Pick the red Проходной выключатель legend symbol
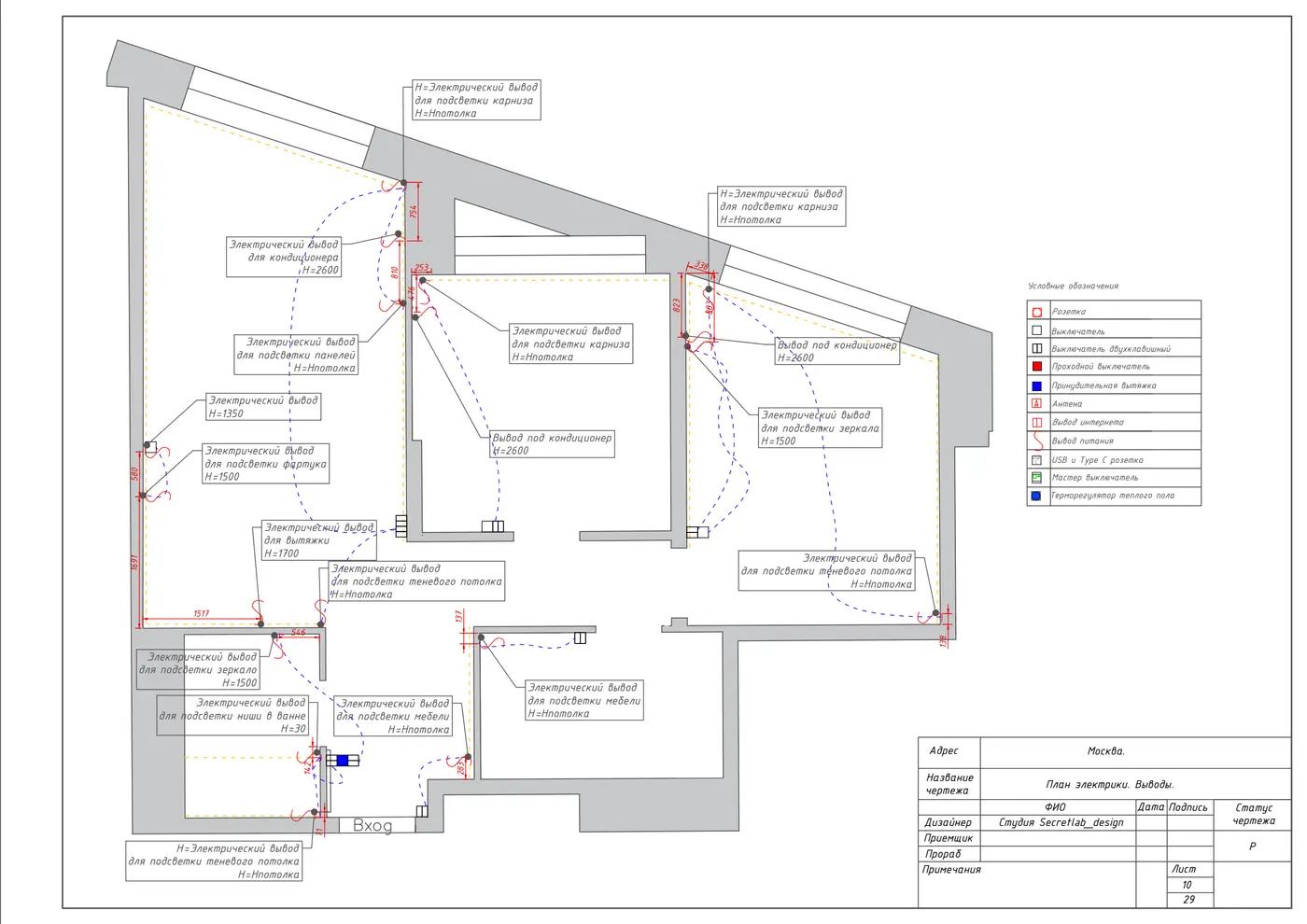Screen dimensions: 1307x924 tap(1036, 367)
